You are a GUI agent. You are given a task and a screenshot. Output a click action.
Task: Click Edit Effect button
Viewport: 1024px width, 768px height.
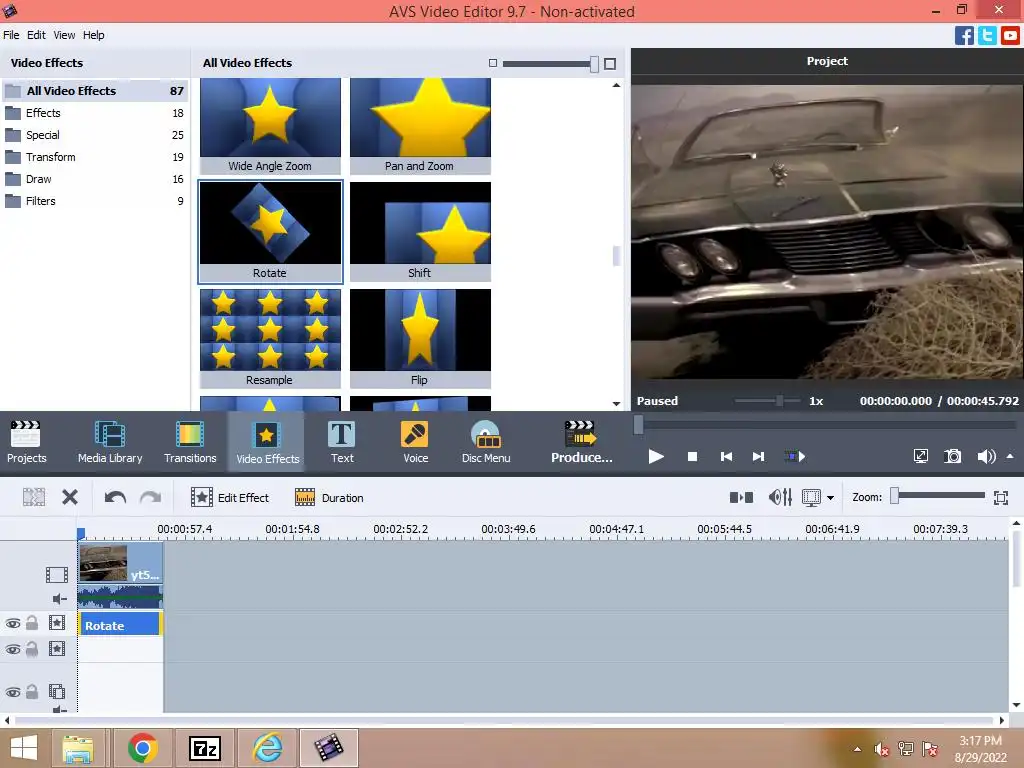[230, 498]
